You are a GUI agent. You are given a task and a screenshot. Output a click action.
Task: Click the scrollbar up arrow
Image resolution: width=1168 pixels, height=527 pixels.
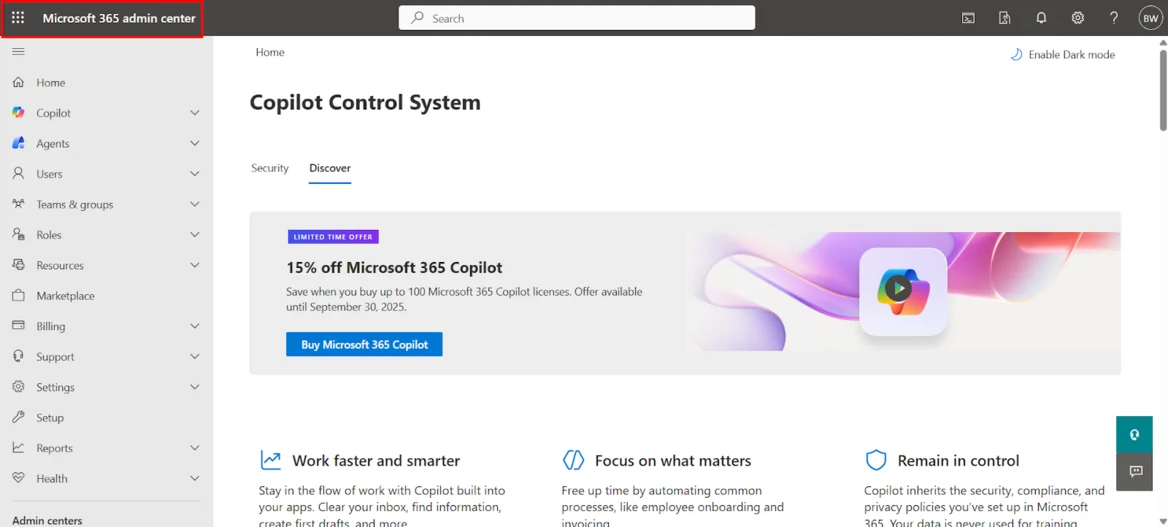(1161, 42)
